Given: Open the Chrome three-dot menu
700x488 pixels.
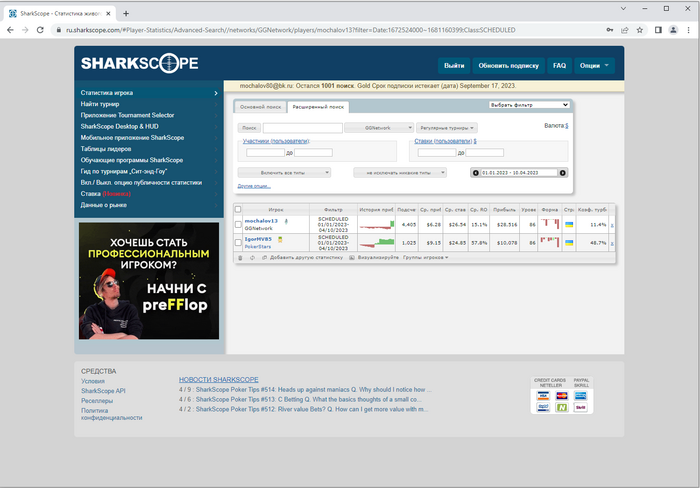Looking at the screenshot, I should (688, 30).
